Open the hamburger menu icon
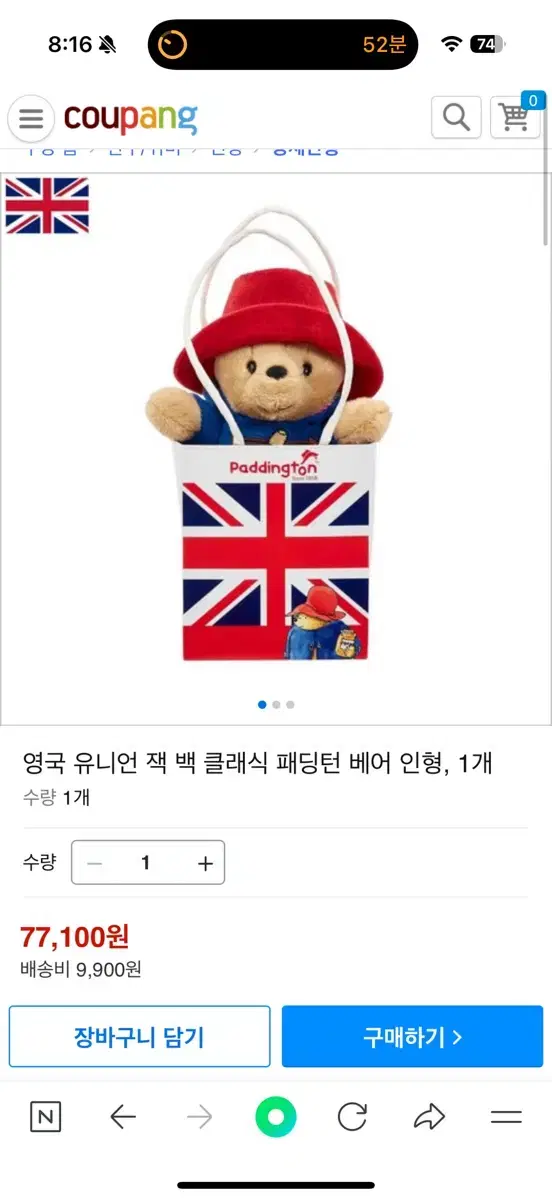 31,119
